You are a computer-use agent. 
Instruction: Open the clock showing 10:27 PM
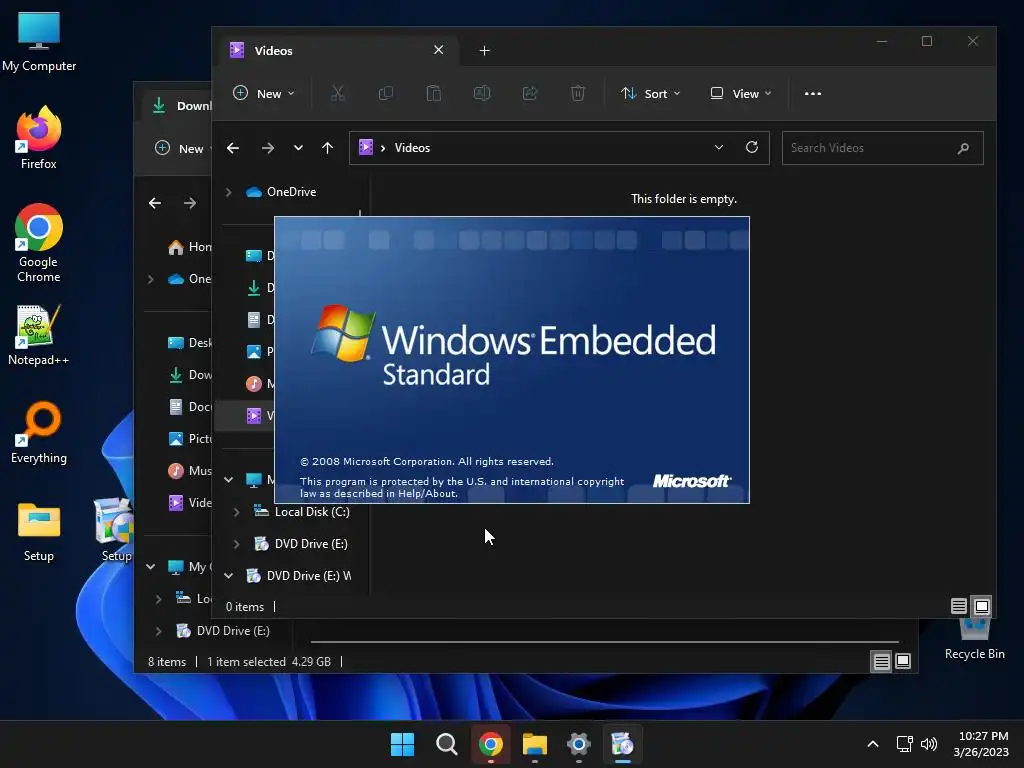[x=981, y=744]
